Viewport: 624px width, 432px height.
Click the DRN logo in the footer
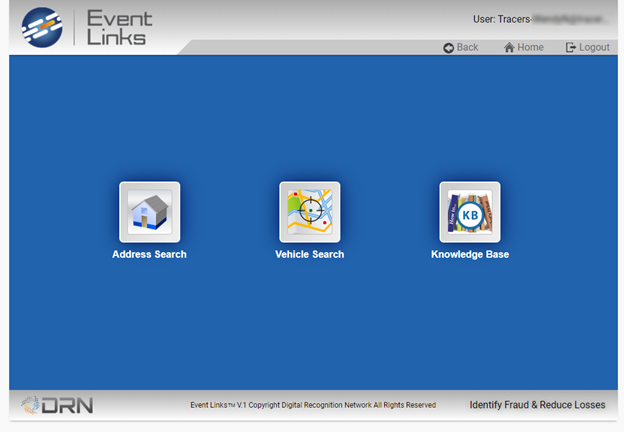(x=57, y=404)
